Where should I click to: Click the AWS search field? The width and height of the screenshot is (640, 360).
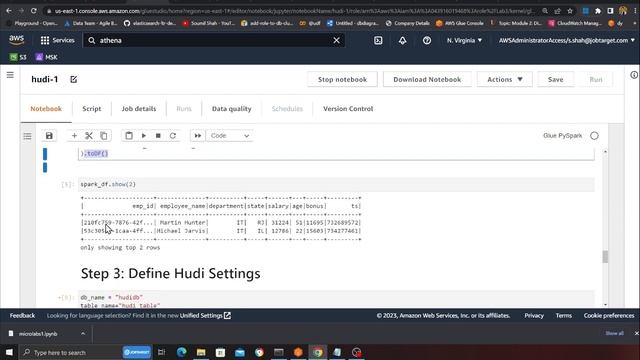214,40
